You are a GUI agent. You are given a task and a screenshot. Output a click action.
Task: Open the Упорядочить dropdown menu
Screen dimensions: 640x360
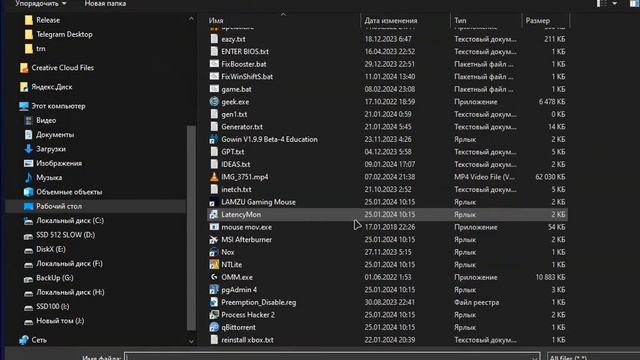click(40, 4)
